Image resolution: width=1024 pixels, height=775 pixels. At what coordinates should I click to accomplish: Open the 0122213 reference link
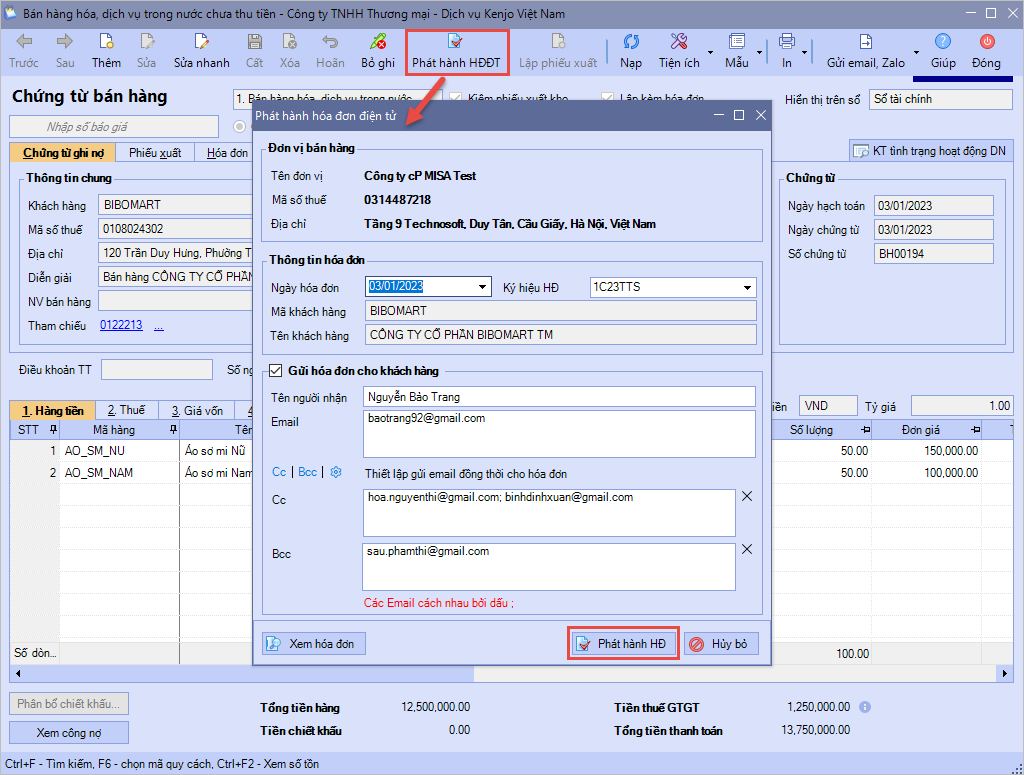click(121, 326)
